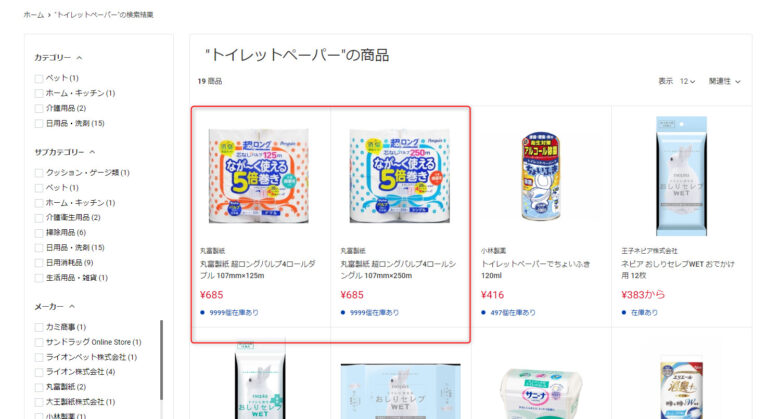Check the ペット category checkbox
Screen dimensions: 780x419
click(39, 78)
